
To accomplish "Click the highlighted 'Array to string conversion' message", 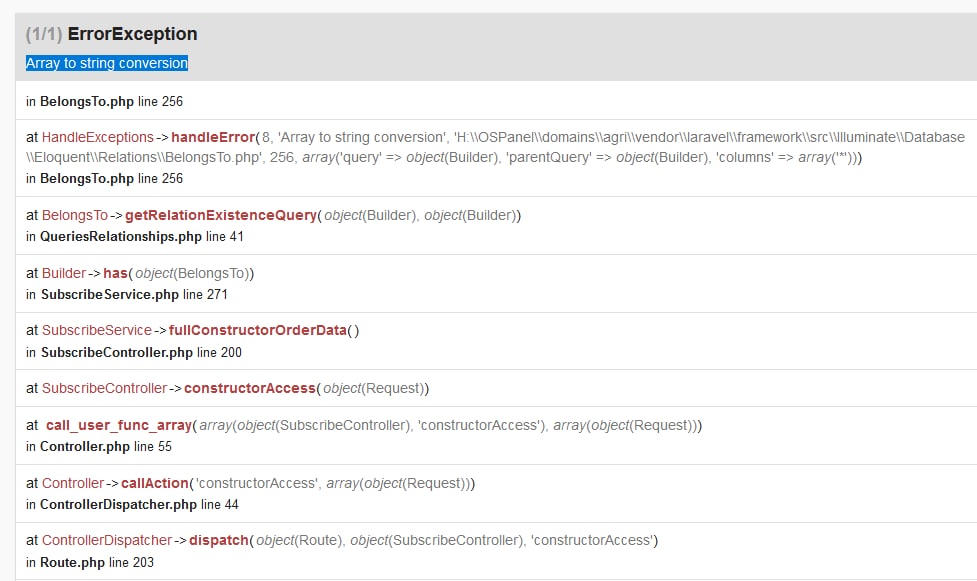I will (107, 63).
